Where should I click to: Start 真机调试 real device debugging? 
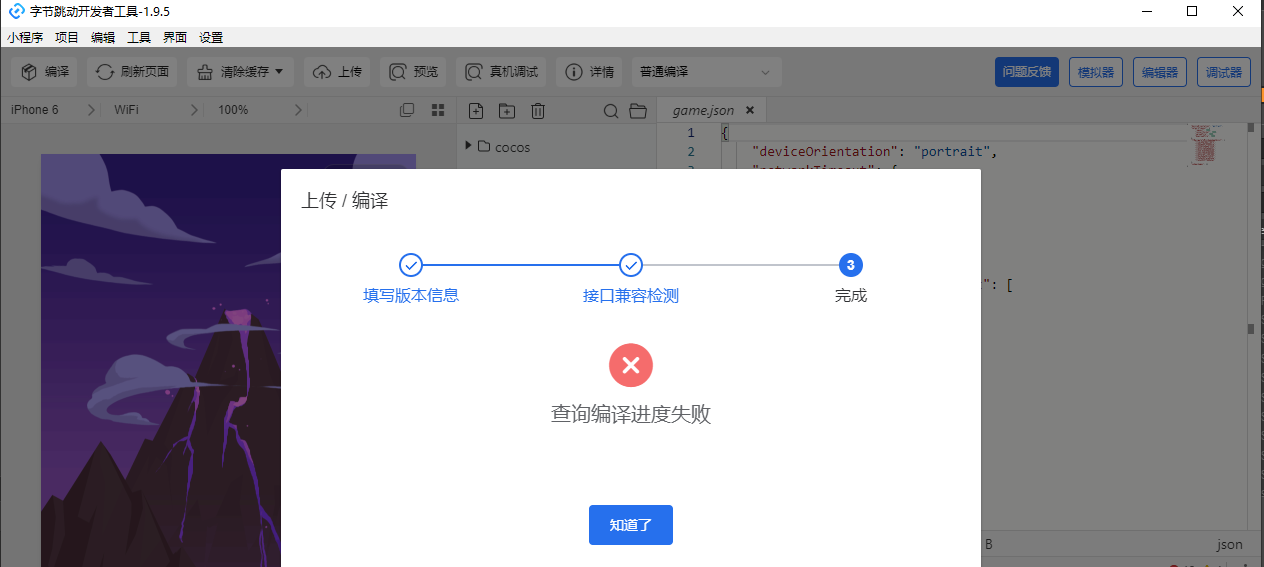click(x=501, y=72)
